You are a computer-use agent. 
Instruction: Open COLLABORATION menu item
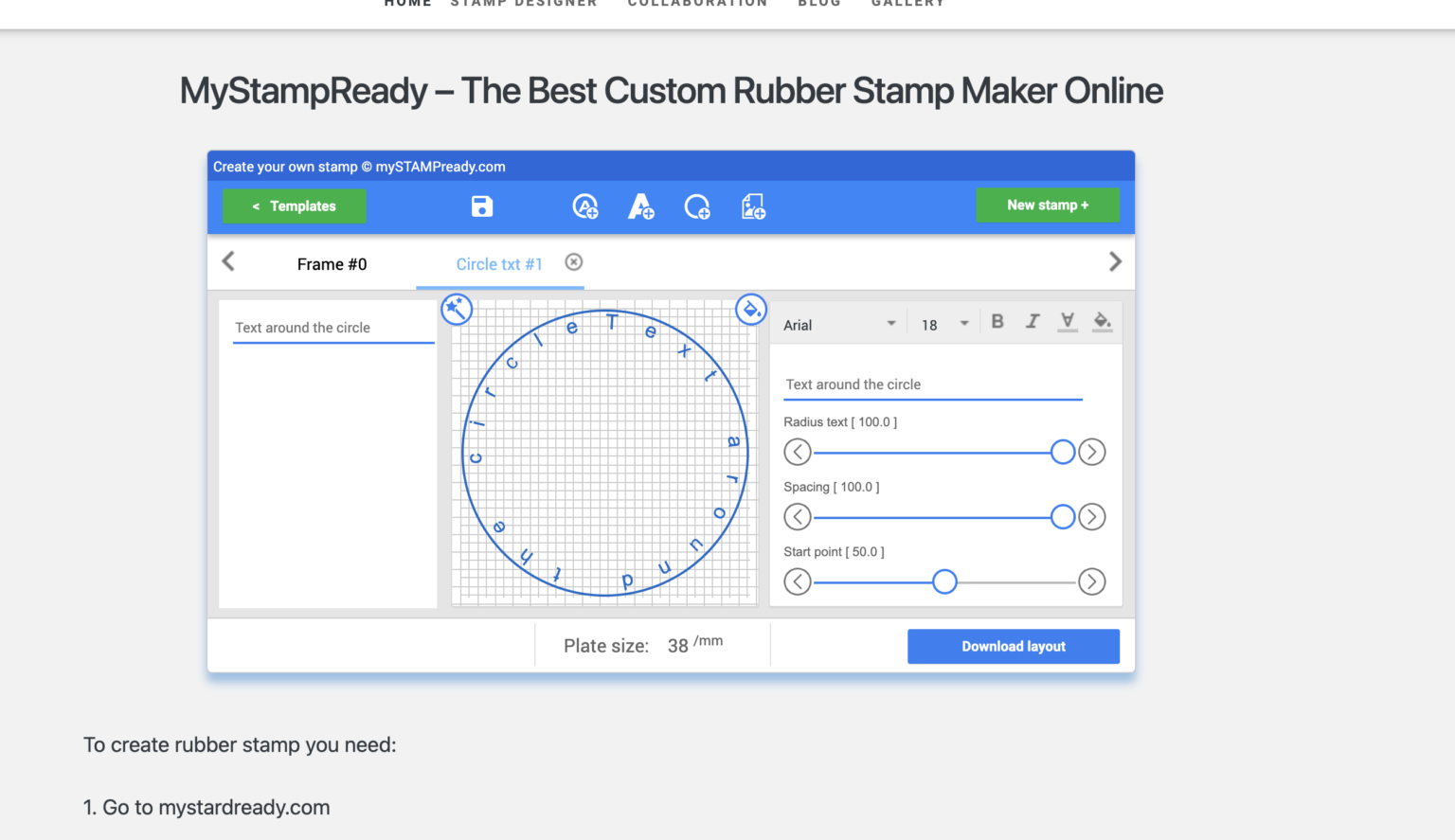click(697, 3)
